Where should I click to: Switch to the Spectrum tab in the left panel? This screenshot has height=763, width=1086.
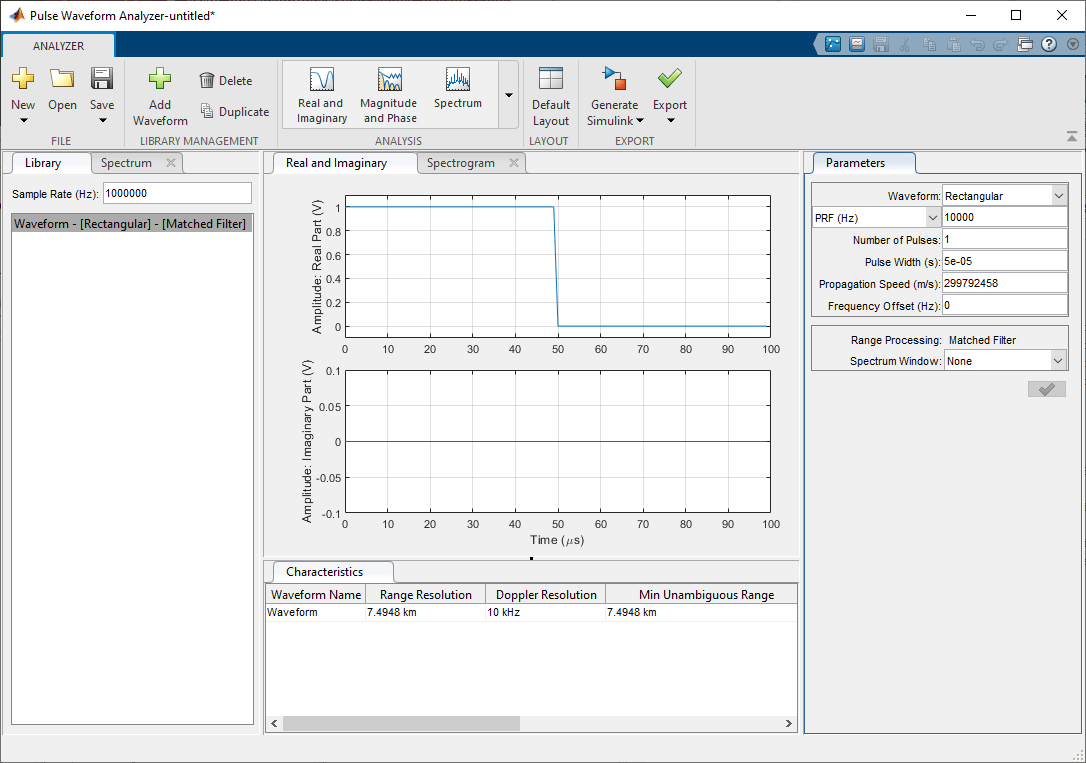pyautogui.click(x=126, y=163)
